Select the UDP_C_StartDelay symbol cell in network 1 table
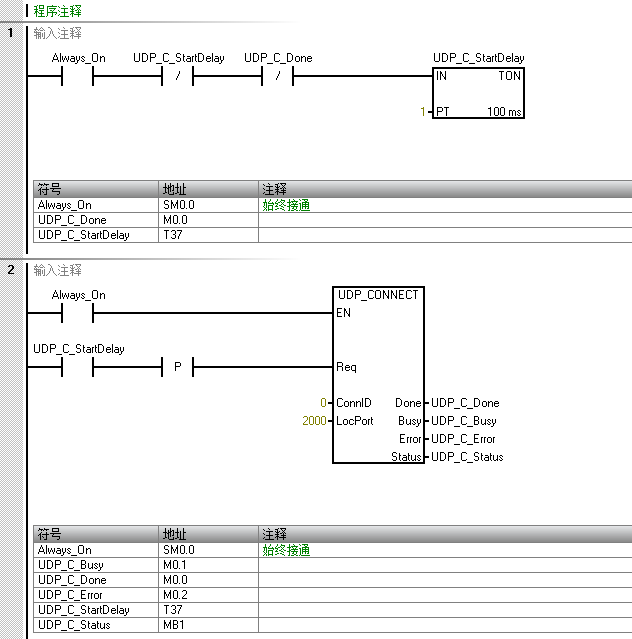Viewport: 632px width, 639px height. point(96,235)
